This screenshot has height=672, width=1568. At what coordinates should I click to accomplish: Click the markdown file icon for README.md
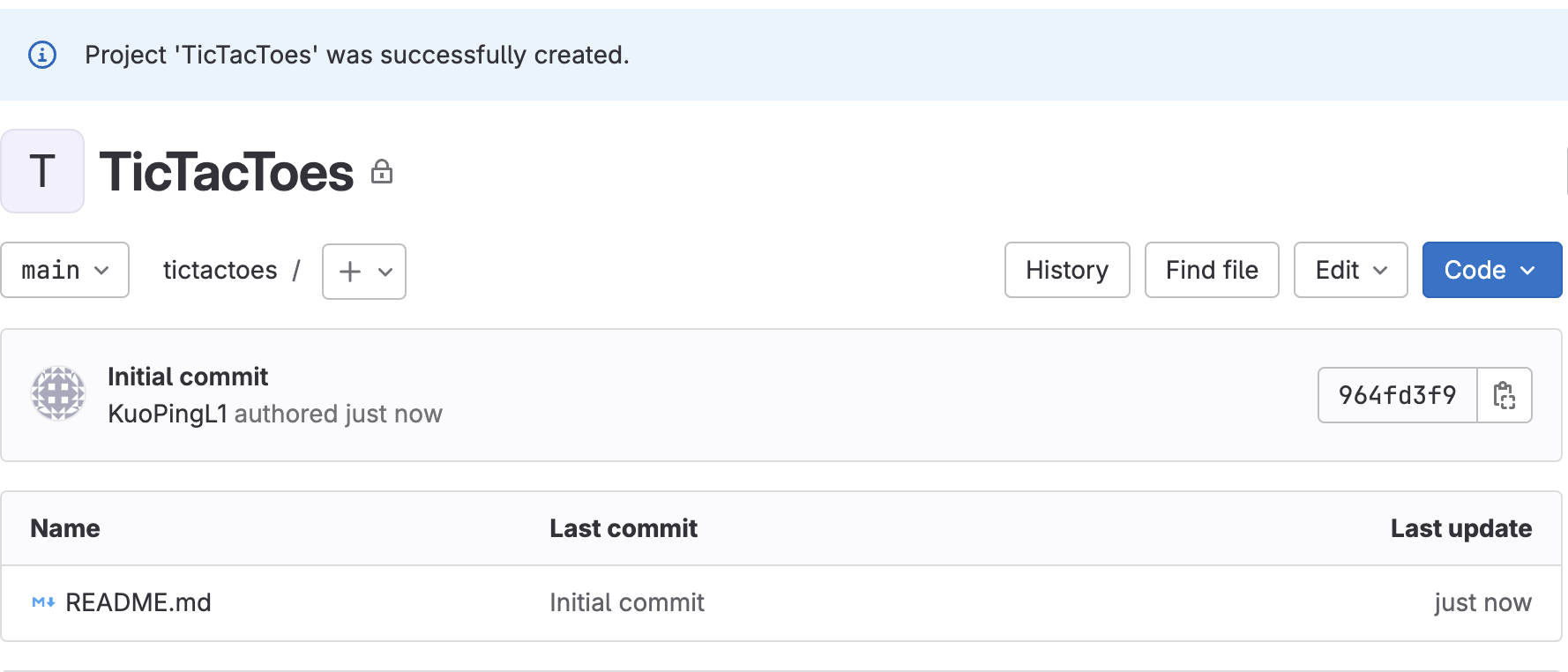coord(43,602)
